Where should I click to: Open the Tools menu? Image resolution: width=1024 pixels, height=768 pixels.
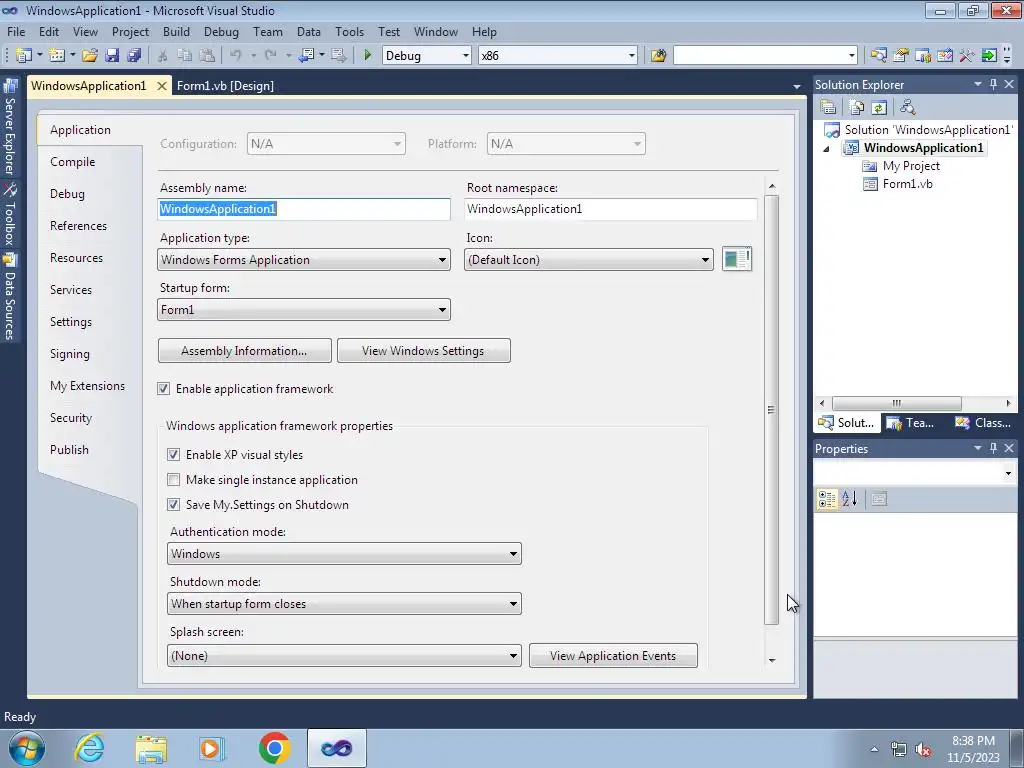click(x=349, y=31)
